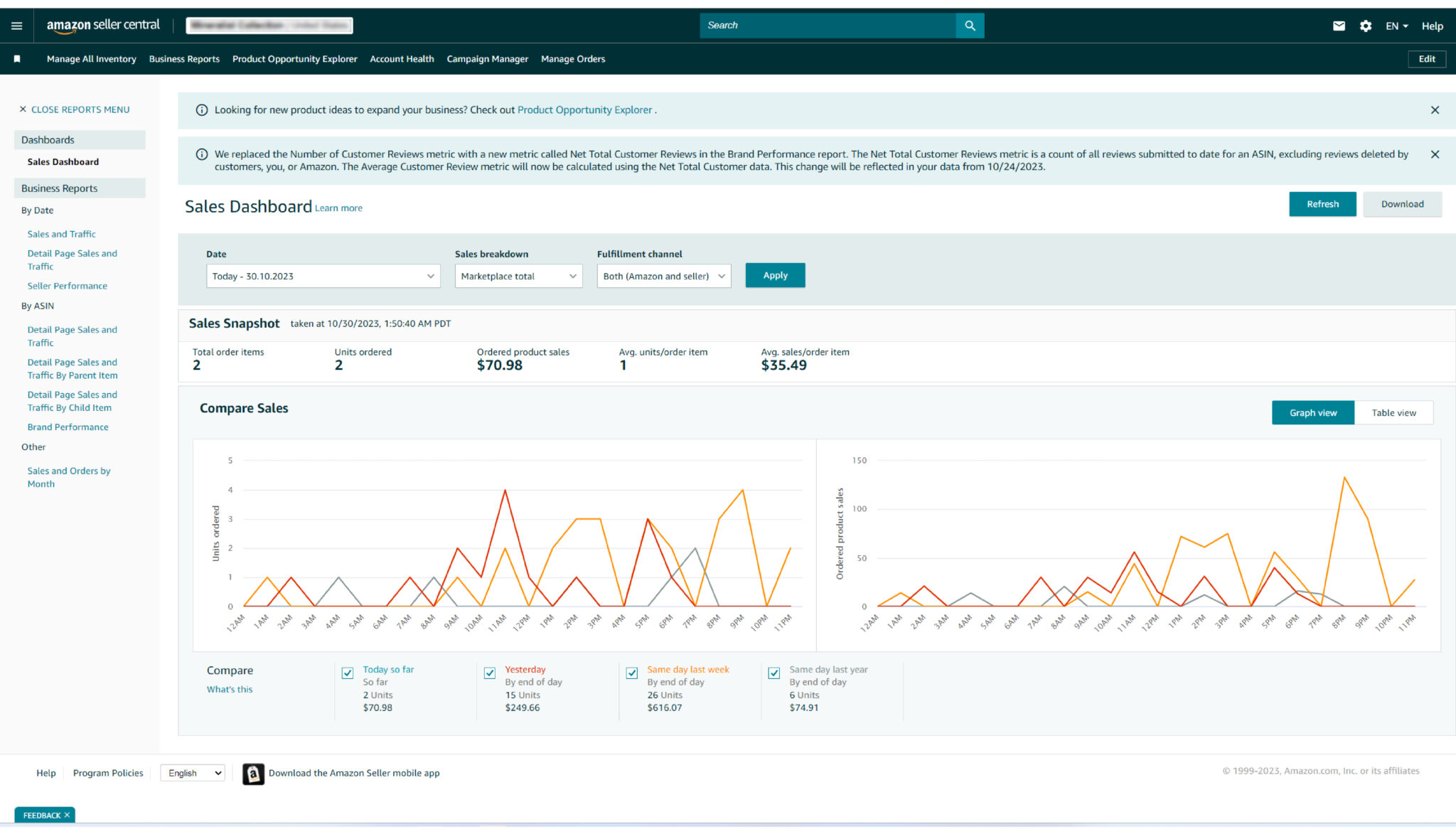The width and height of the screenshot is (1456, 839).
Task: Click the search magnifier button
Action: [x=970, y=26]
